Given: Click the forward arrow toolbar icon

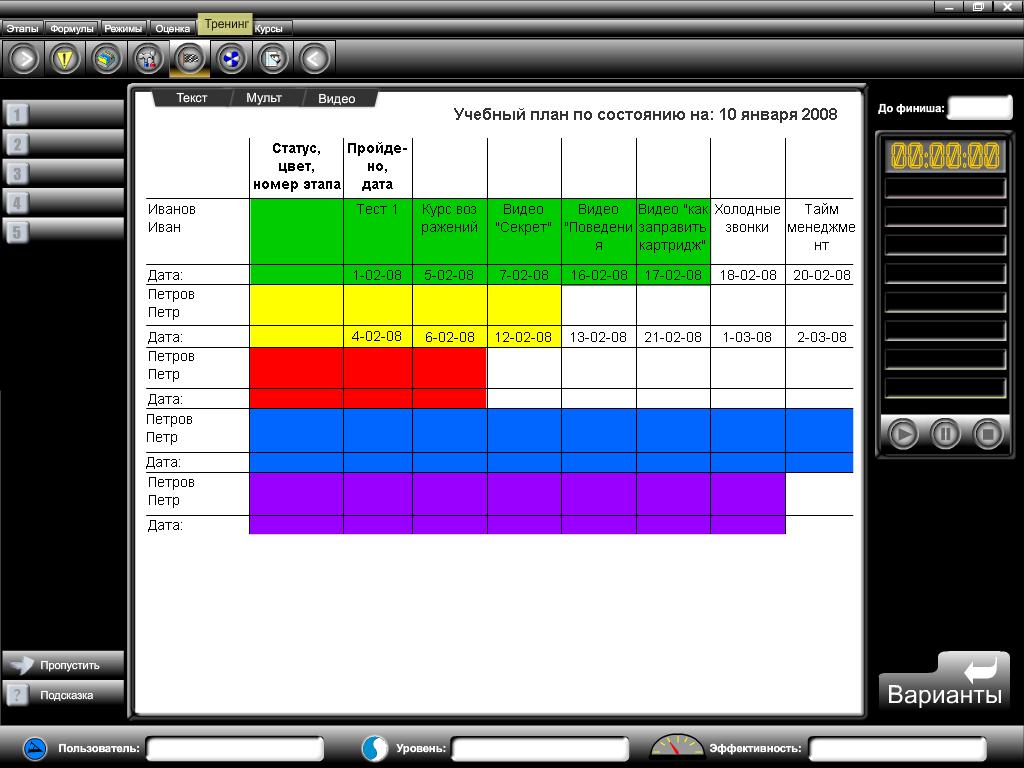Looking at the screenshot, I should (x=24, y=59).
